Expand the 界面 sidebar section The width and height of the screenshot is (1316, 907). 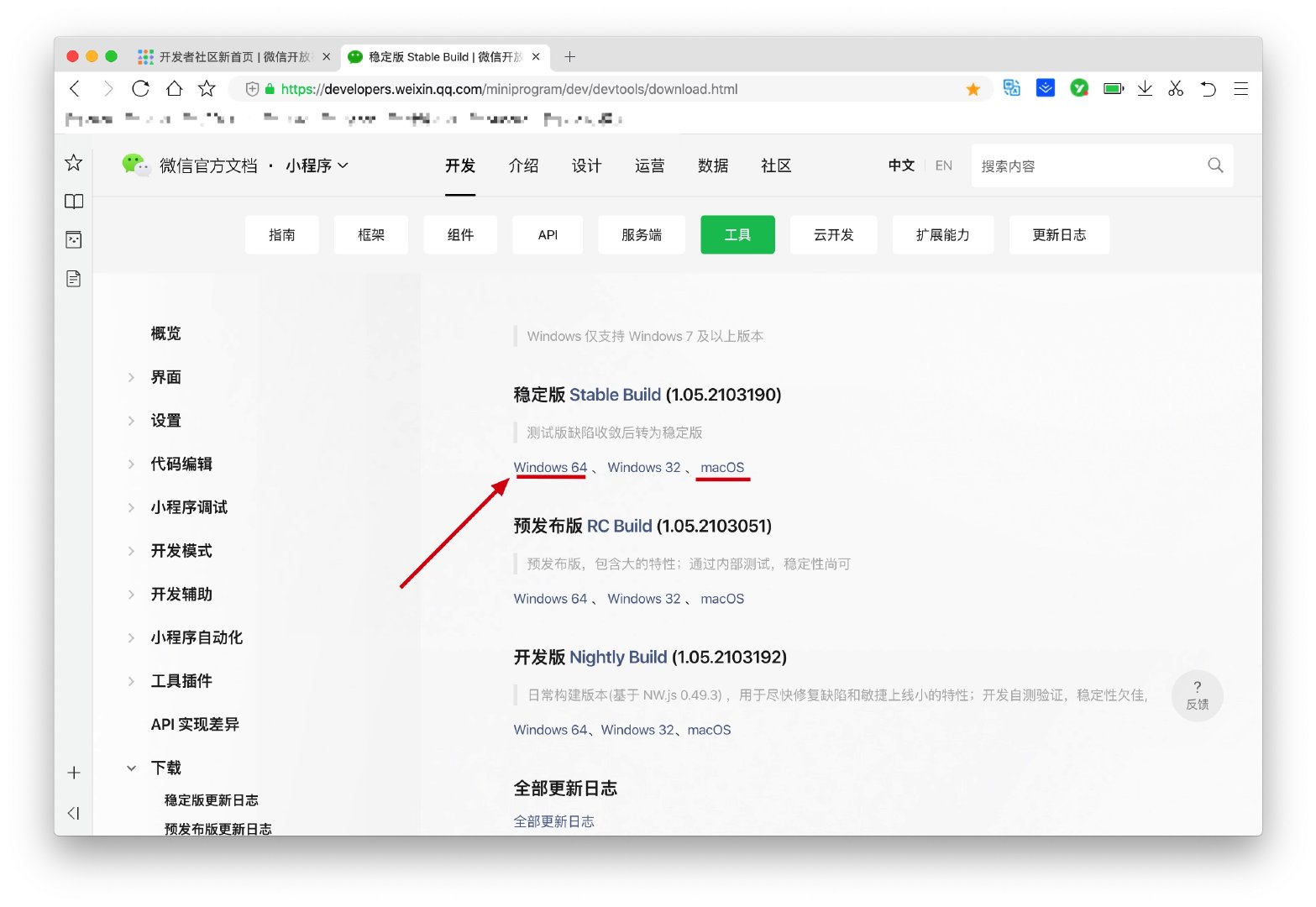coord(131,378)
